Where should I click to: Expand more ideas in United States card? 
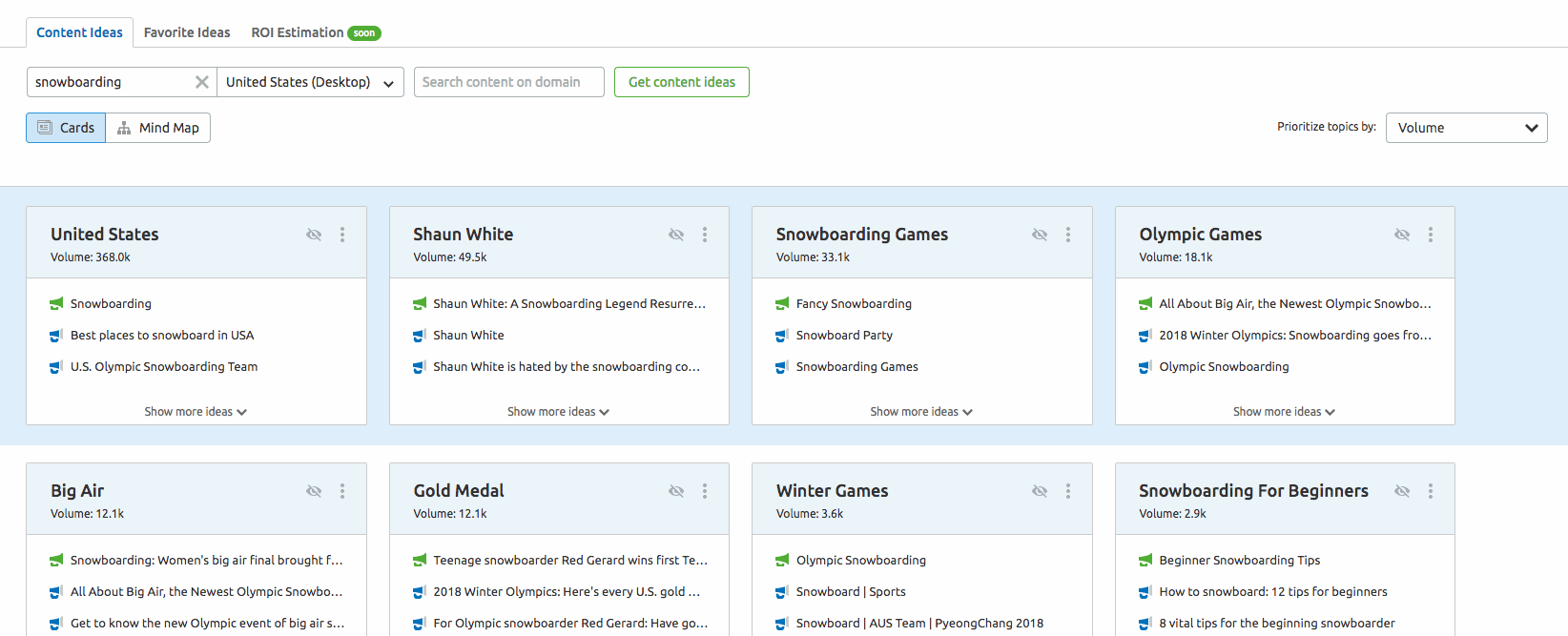click(196, 412)
